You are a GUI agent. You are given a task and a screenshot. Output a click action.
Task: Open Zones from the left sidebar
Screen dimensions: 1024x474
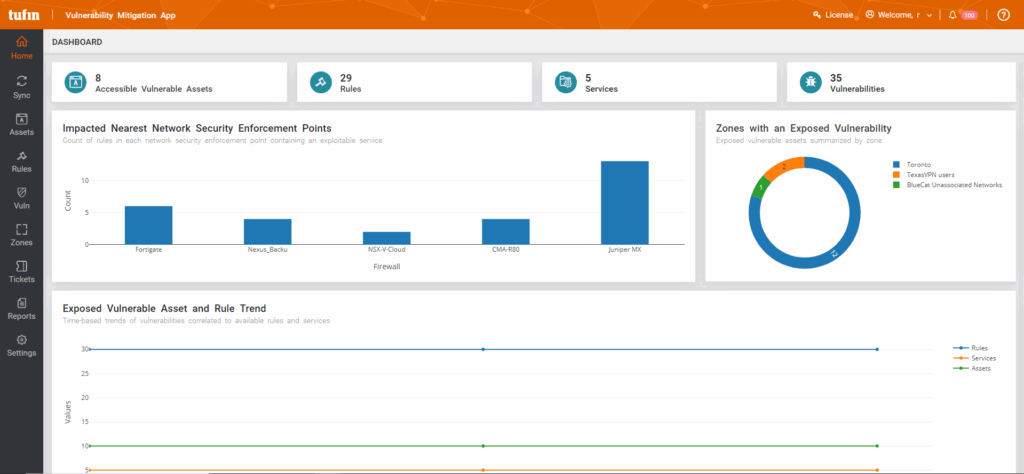point(21,234)
